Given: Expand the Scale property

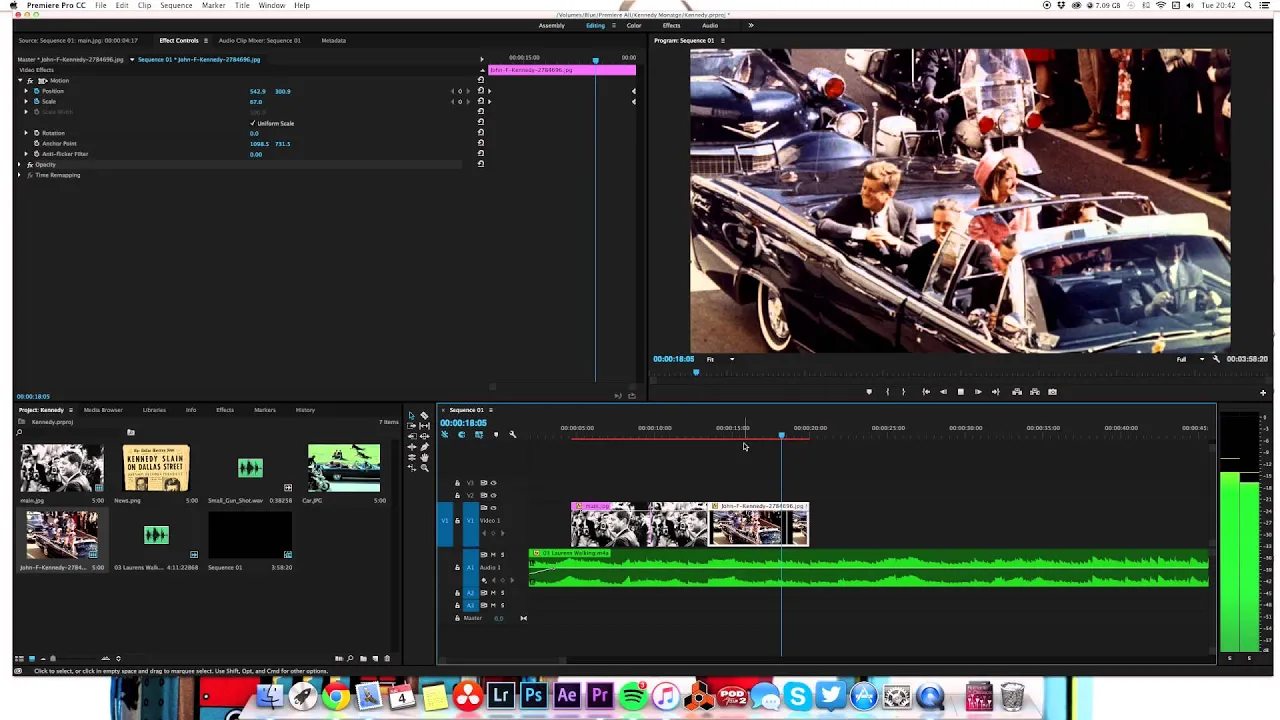Looking at the screenshot, I should (26, 101).
